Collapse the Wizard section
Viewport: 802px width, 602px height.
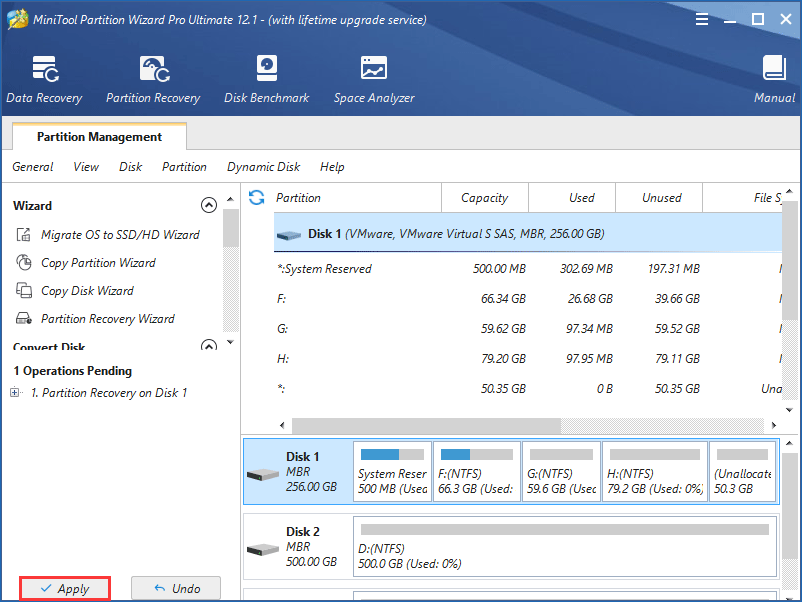click(209, 205)
